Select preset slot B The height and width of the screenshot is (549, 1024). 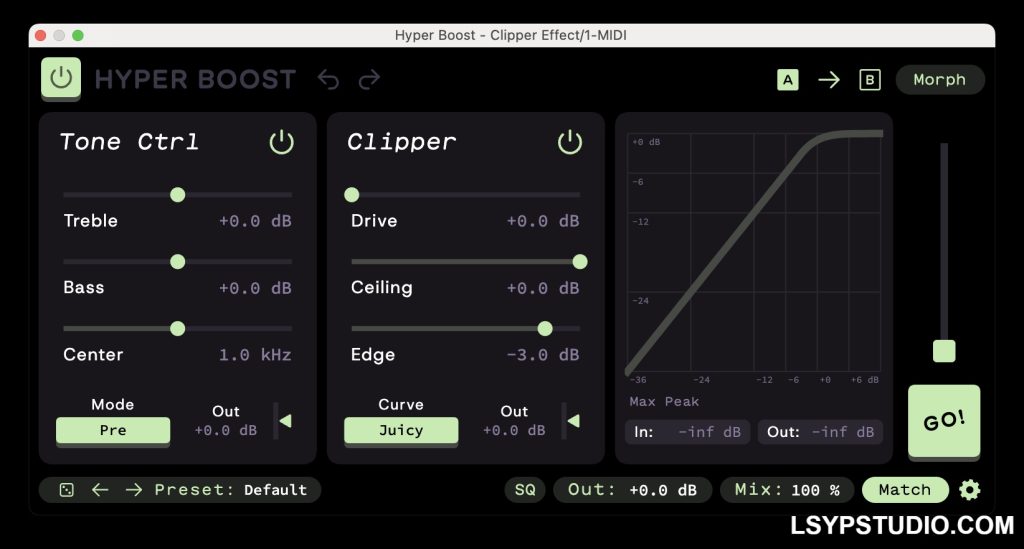[x=869, y=80]
